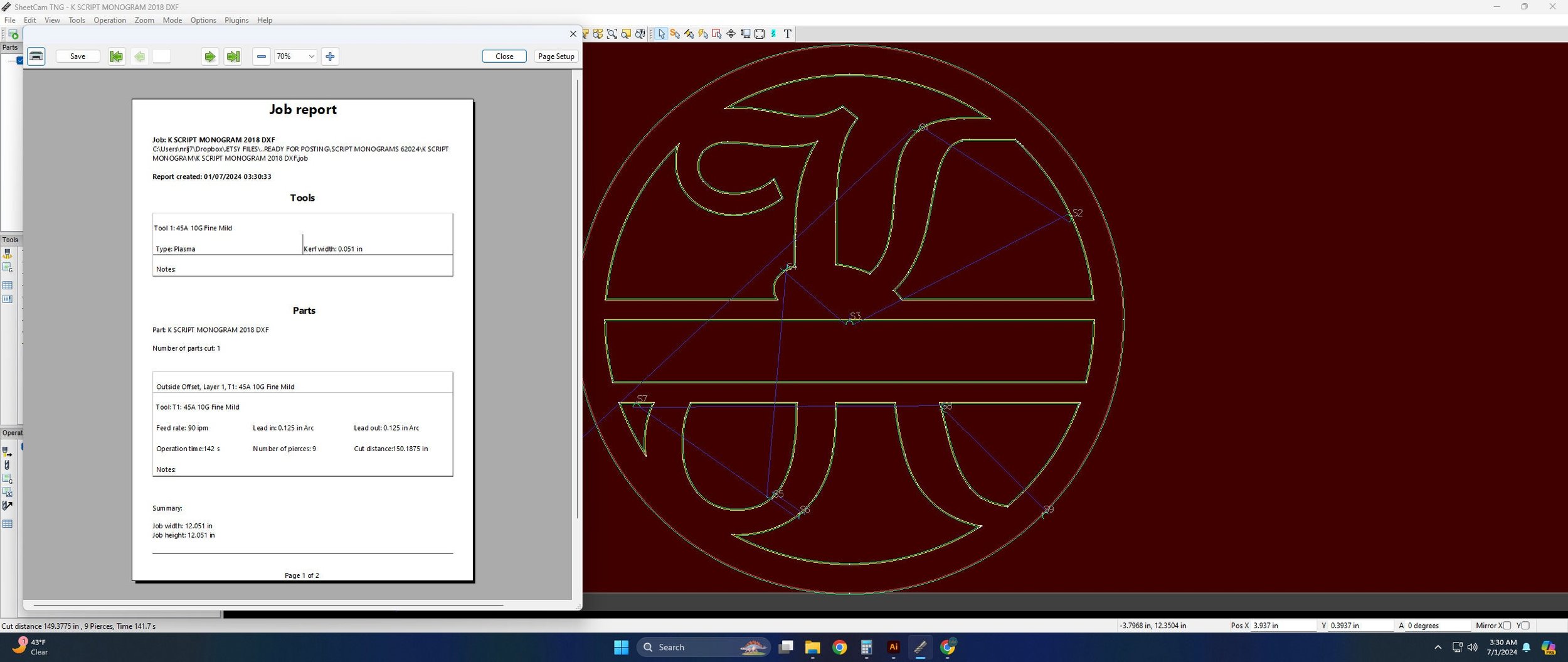
Task: Open the Edit menu
Action: pyautogui.click(x=30, y=20)
